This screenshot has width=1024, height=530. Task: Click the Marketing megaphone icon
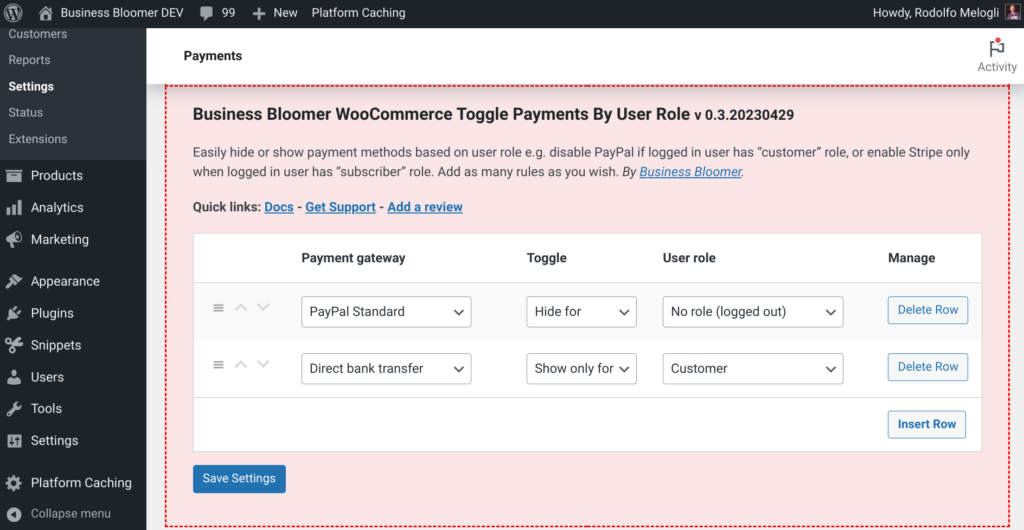[14, 240]
